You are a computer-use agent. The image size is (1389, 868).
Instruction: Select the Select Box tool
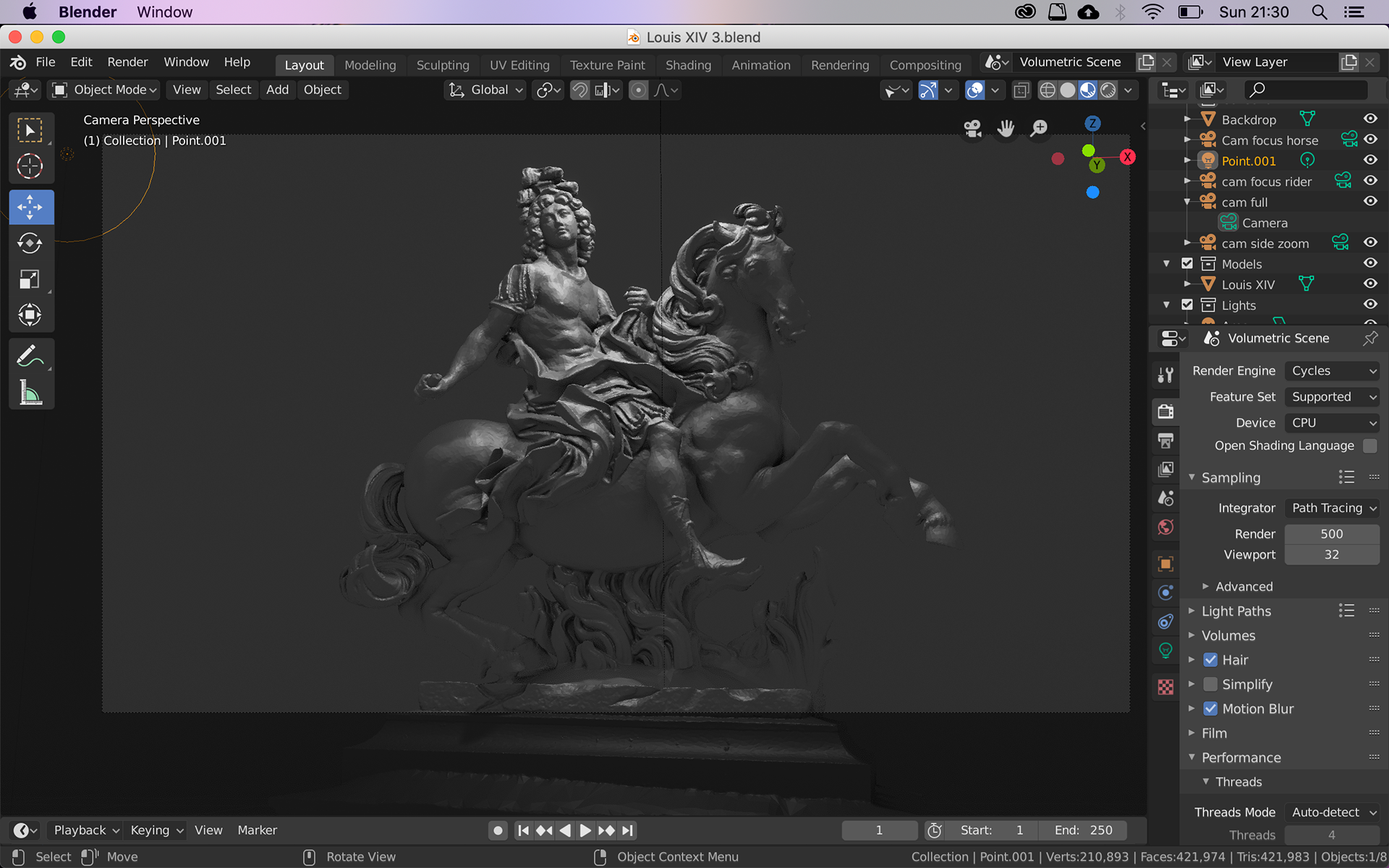click(x=30, y=131)
